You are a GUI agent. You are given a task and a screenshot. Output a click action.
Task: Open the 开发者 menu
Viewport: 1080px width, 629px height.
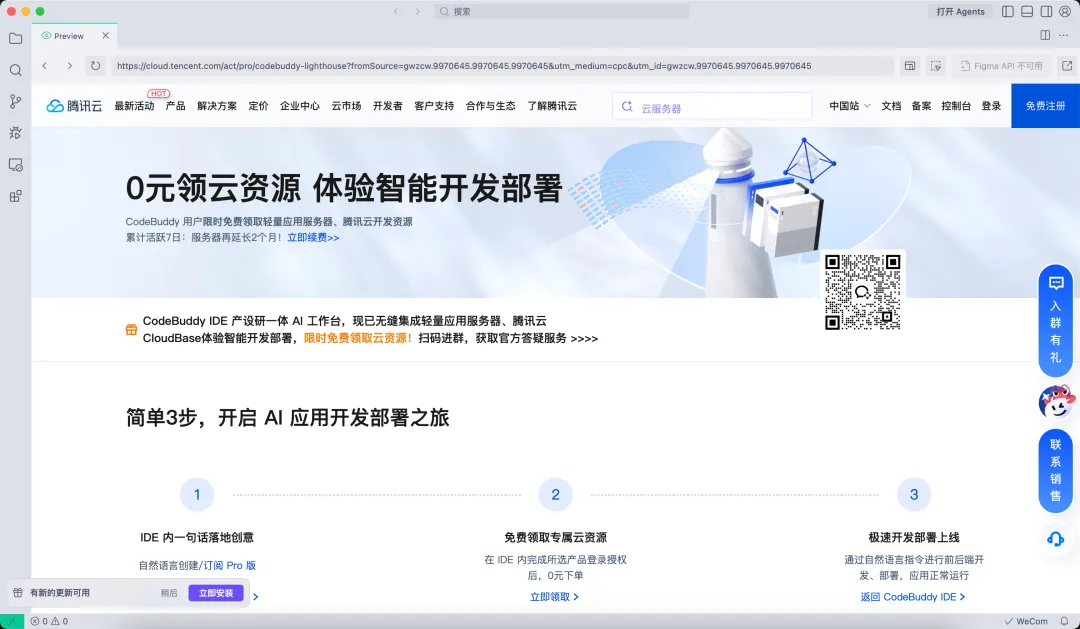388,106
